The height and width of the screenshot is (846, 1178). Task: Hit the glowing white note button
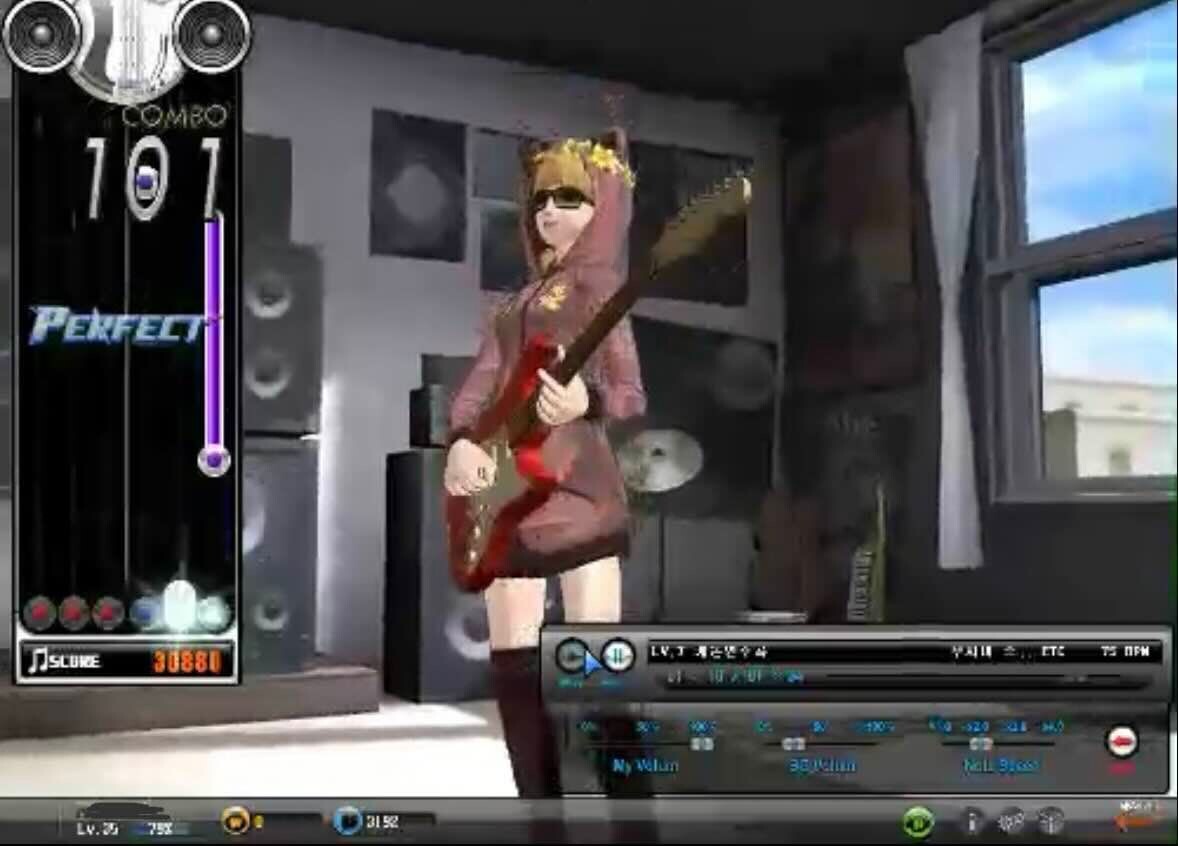178,608
